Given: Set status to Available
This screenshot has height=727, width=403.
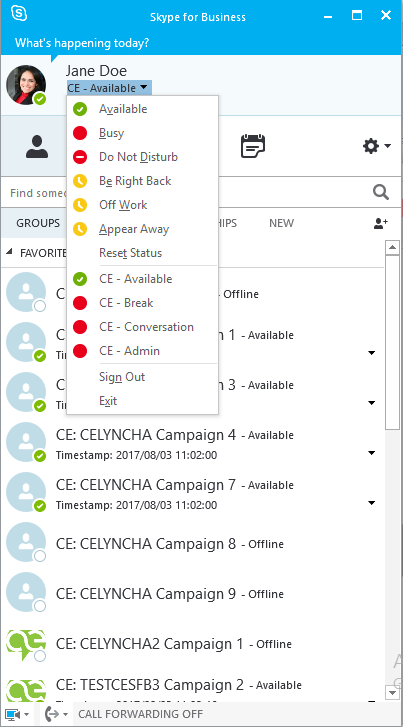Looking at the screenshot, I should coord(142,109).
